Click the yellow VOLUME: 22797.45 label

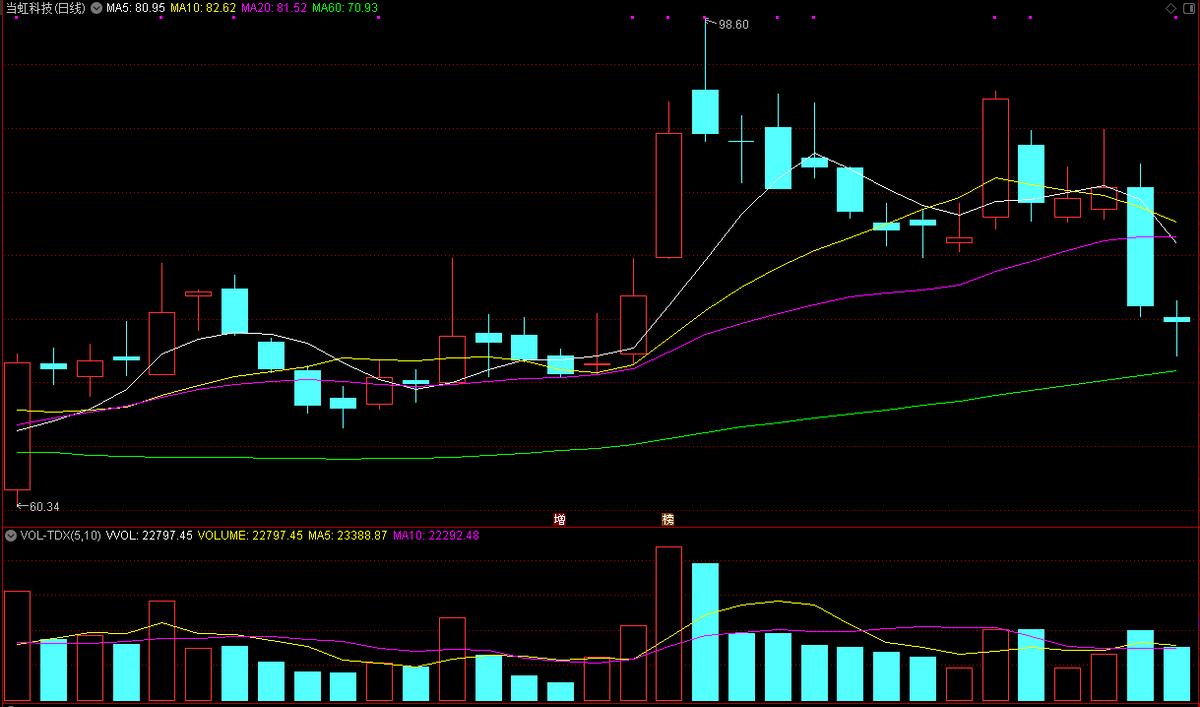(250, 535)
